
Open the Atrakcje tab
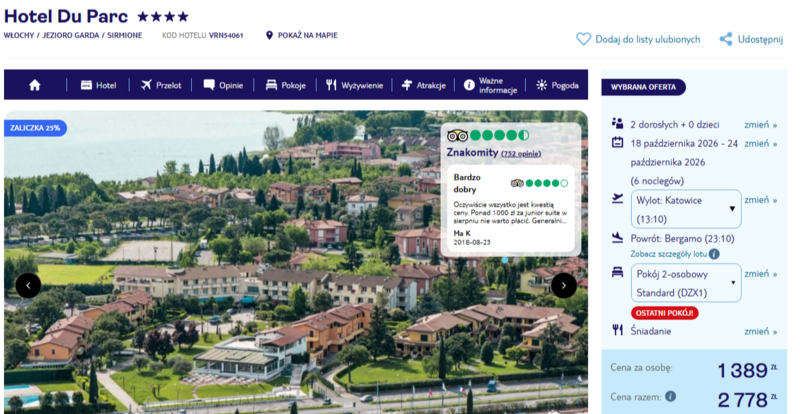423,85
